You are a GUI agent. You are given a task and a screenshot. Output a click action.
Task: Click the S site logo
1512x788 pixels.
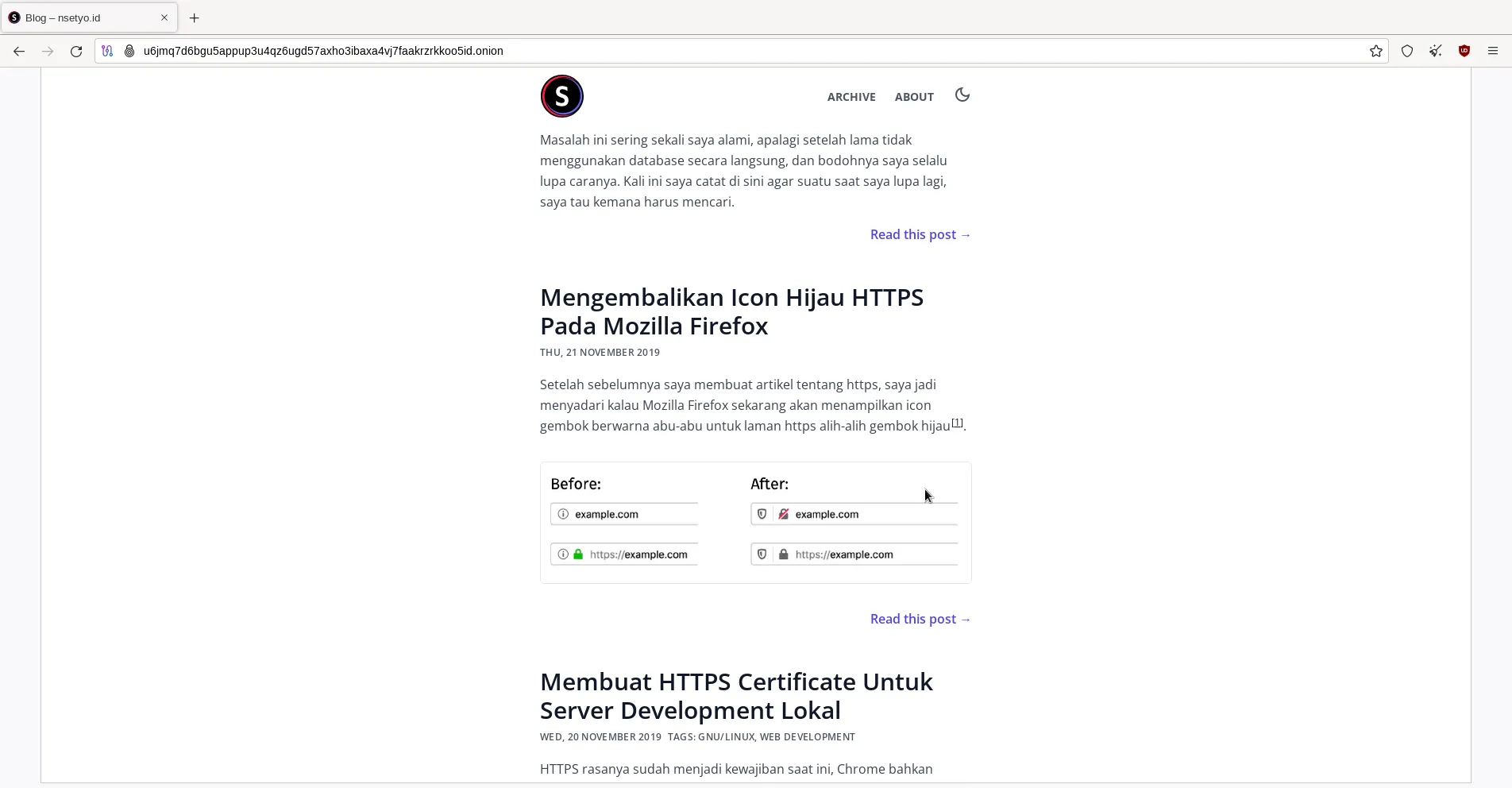561,96
